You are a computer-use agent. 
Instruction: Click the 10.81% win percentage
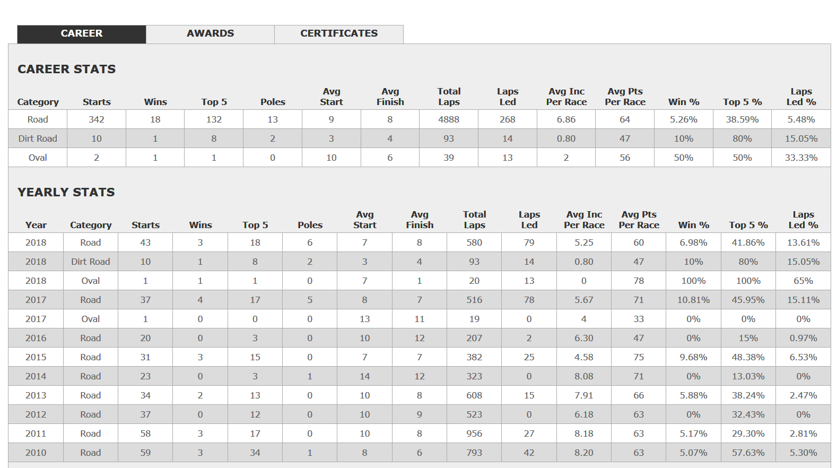pyautogui.click(x=693, y=300)
